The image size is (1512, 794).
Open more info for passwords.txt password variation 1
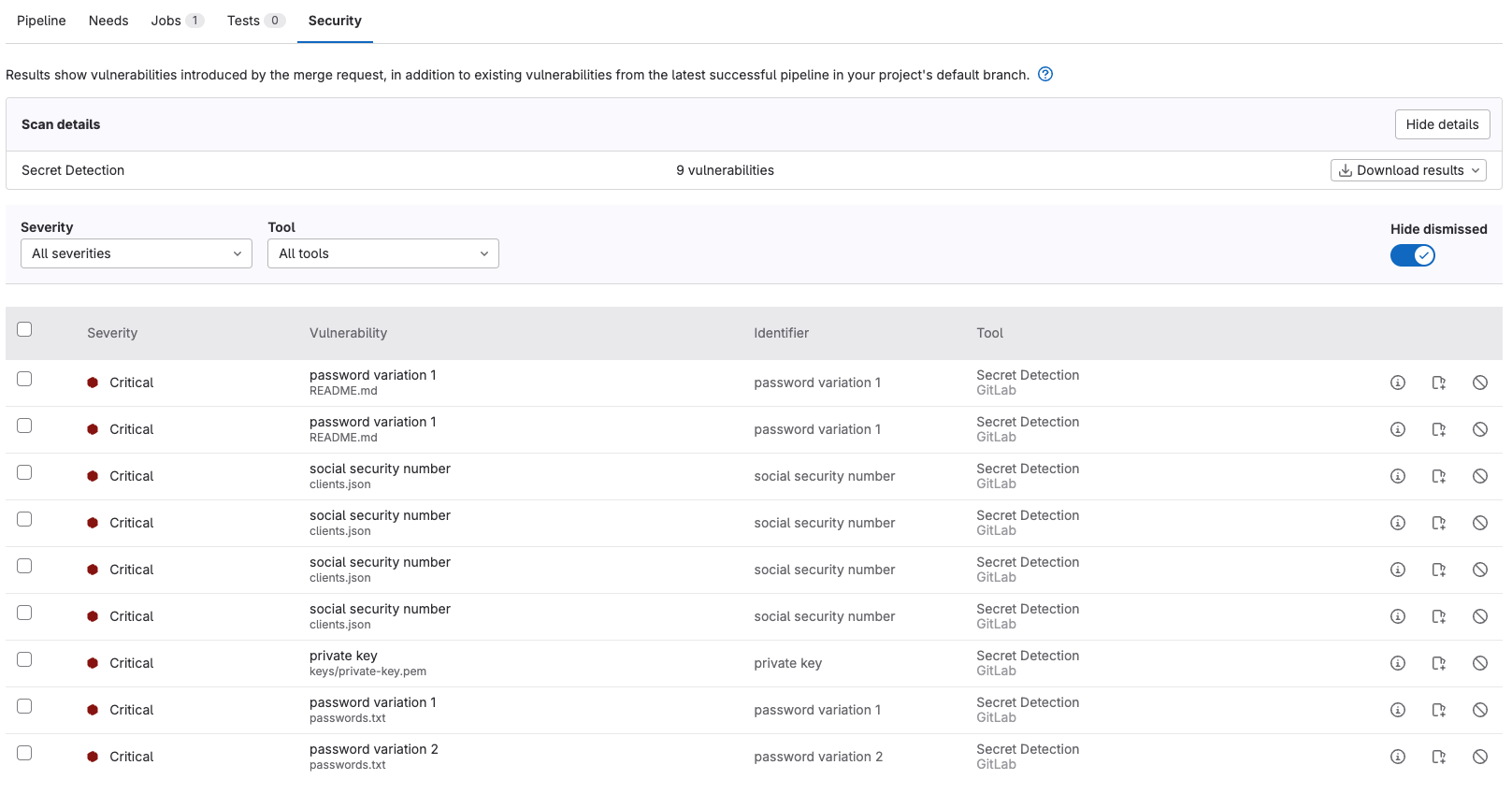[x=1398, y=710]
